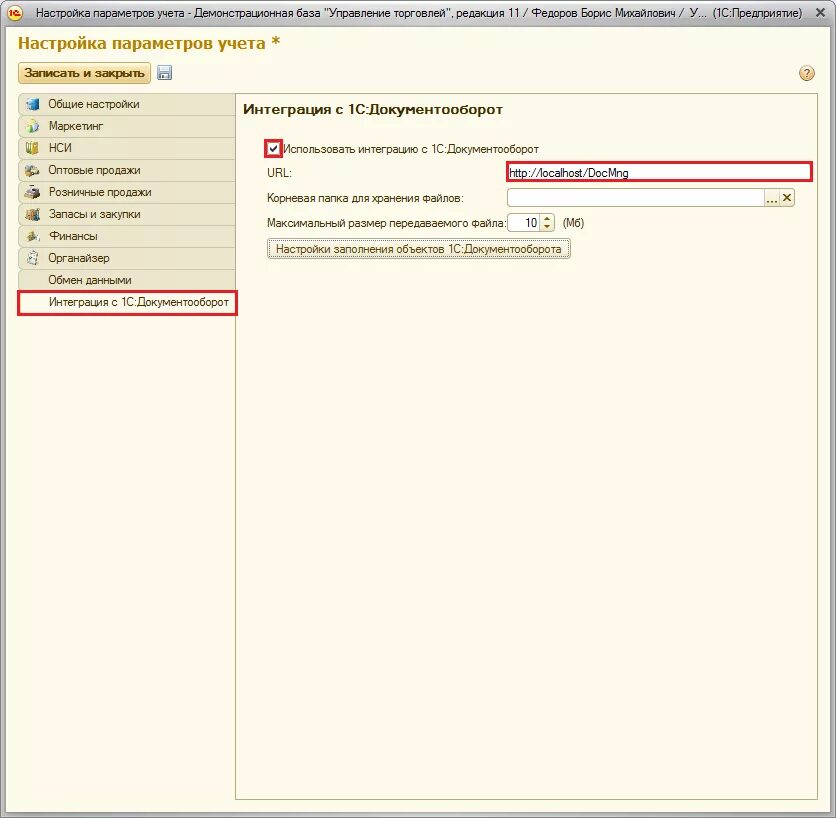Viewport: 836px width, 818px height.
Task: Open Настройки заполнения объектов 1С:Документооборота
Action: (x=419, y=249)
